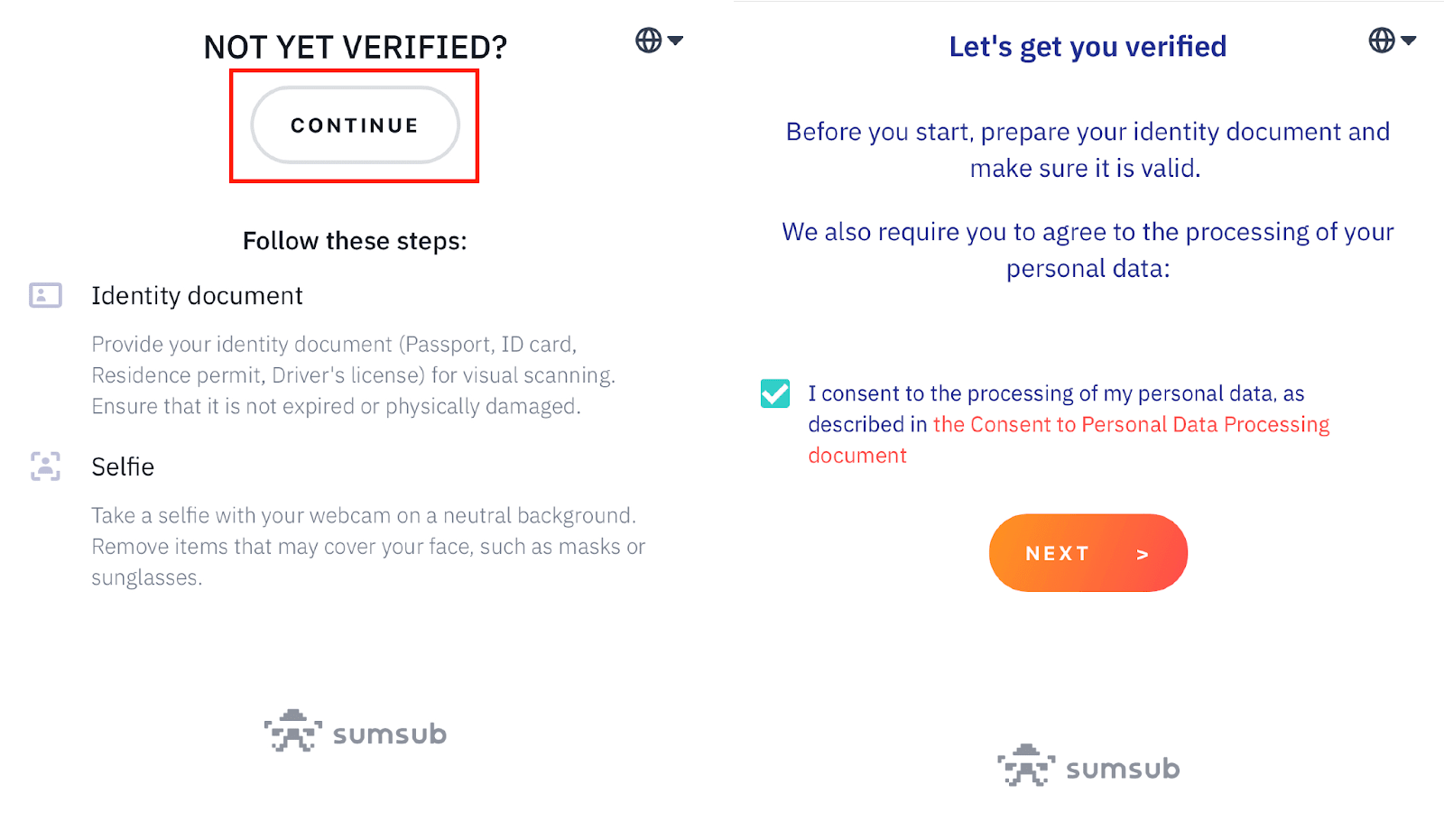Open language dropdown arrow on NOT YET VERIFIED panel

pyautogui.click(x=675, y=41)
